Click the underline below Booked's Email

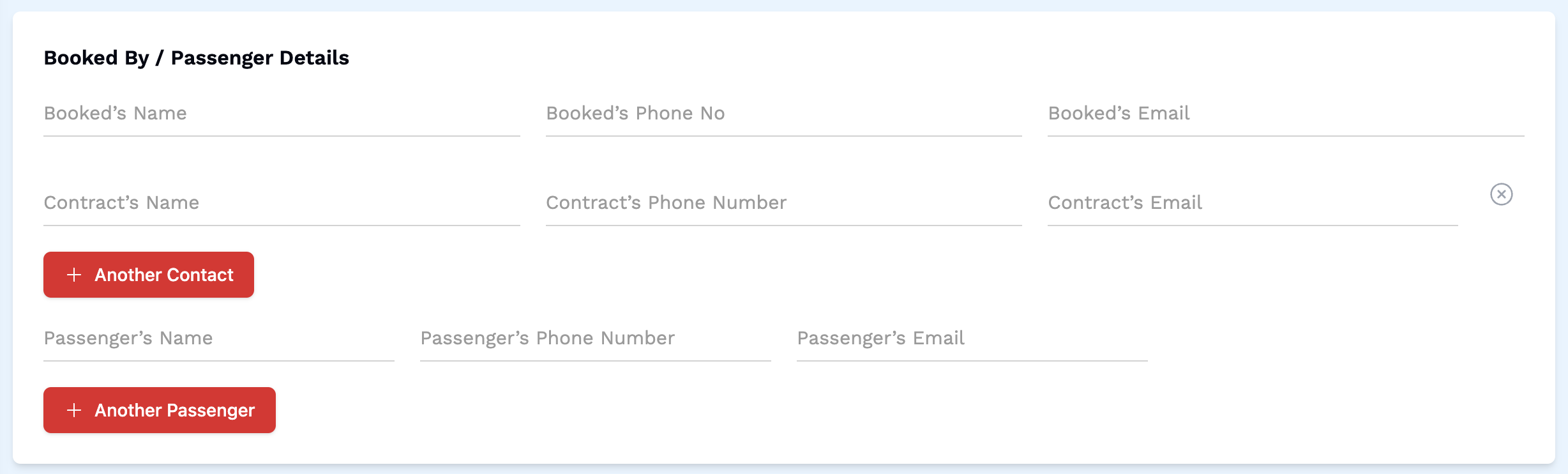(1285, 135)
